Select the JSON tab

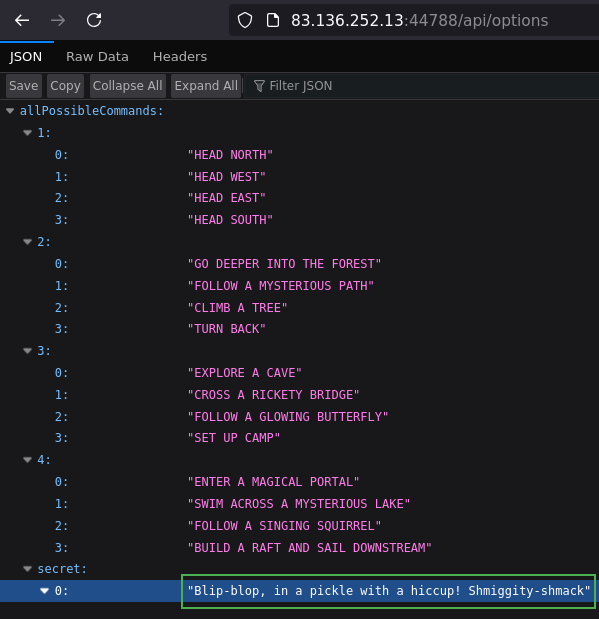click(x=26, y=56)
